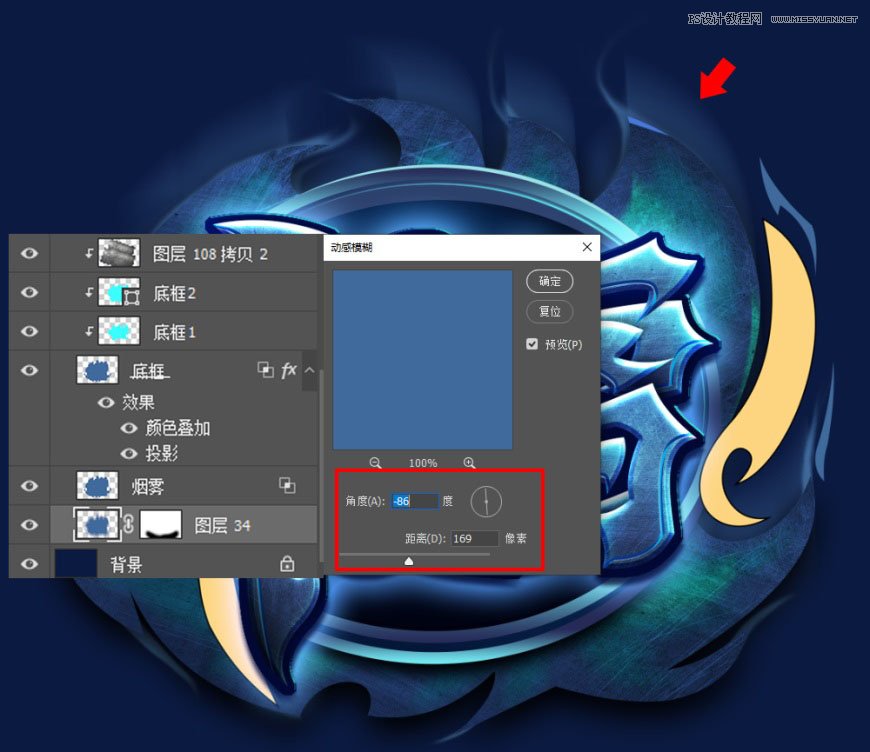Click the distance slider handle
The image size is (870, 752).
(x=409, y=561)
